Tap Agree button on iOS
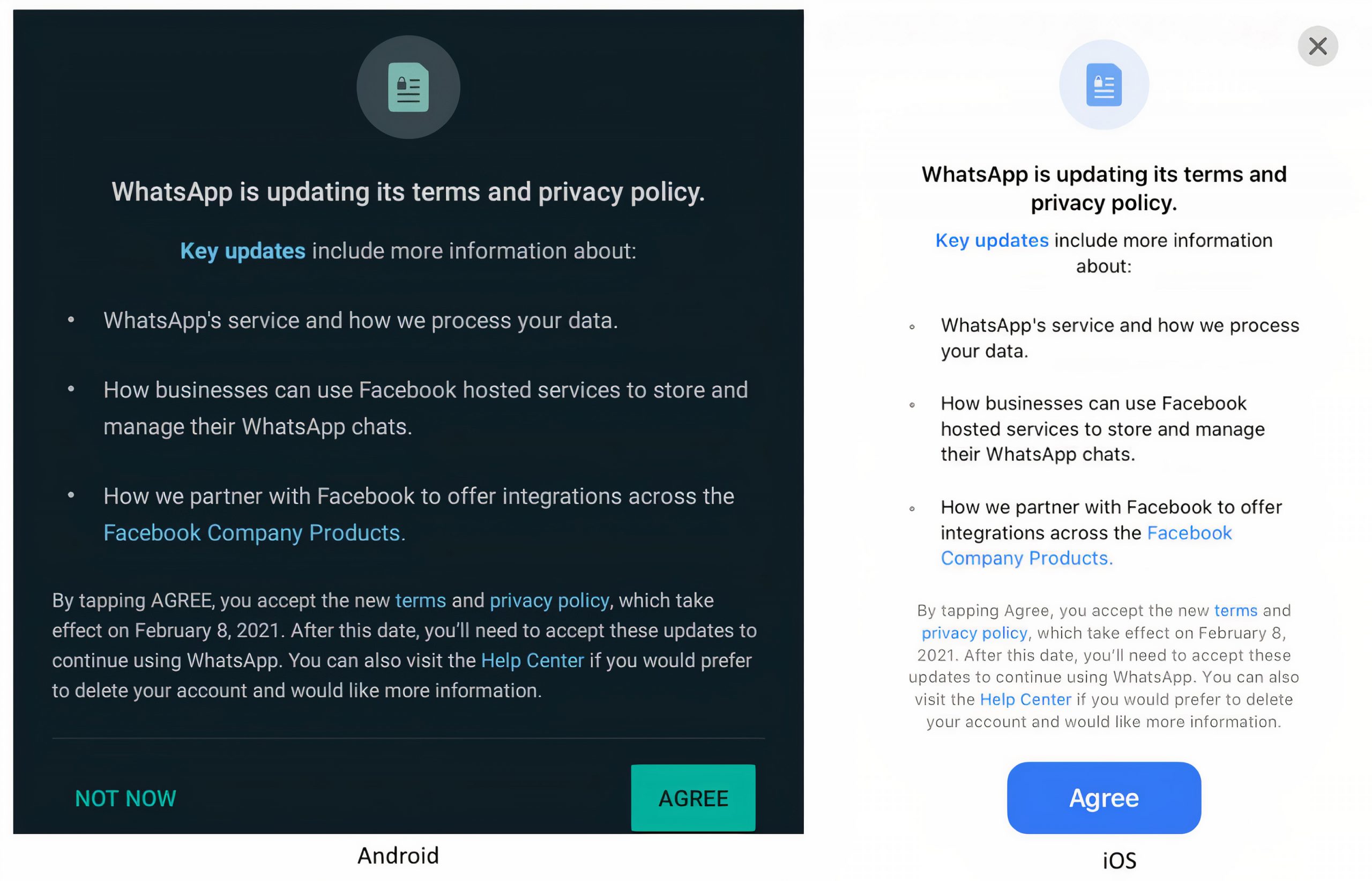This screenshot has width=1372, height=881. (x=1101, y=797)
